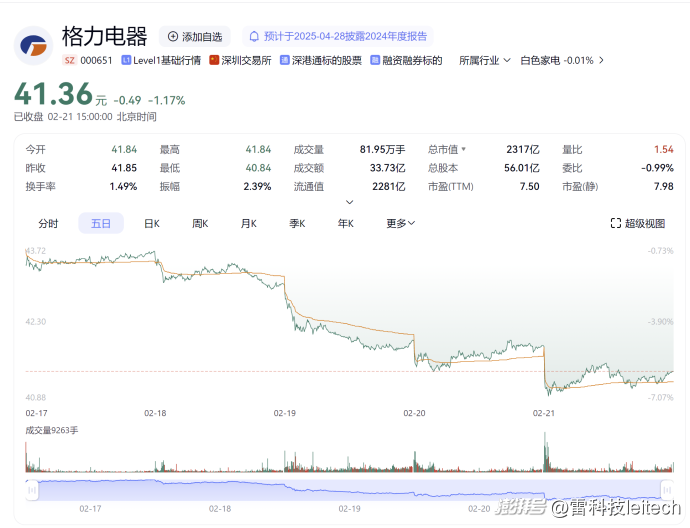Click the 深圳交易所 red icon tag
The height and width of the screenshot is (528, 690).
[214, 60]
